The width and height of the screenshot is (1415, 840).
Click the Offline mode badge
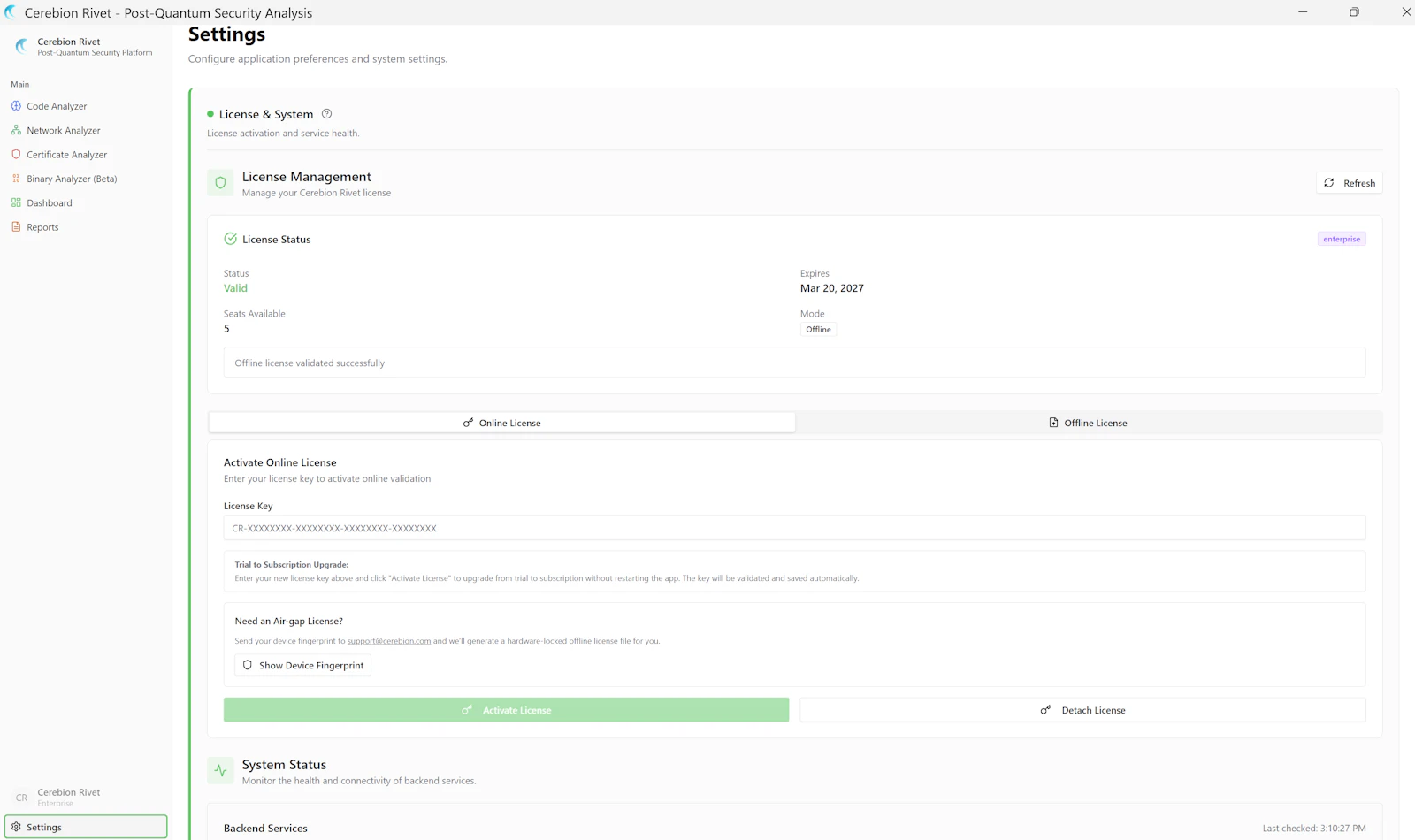818,329
